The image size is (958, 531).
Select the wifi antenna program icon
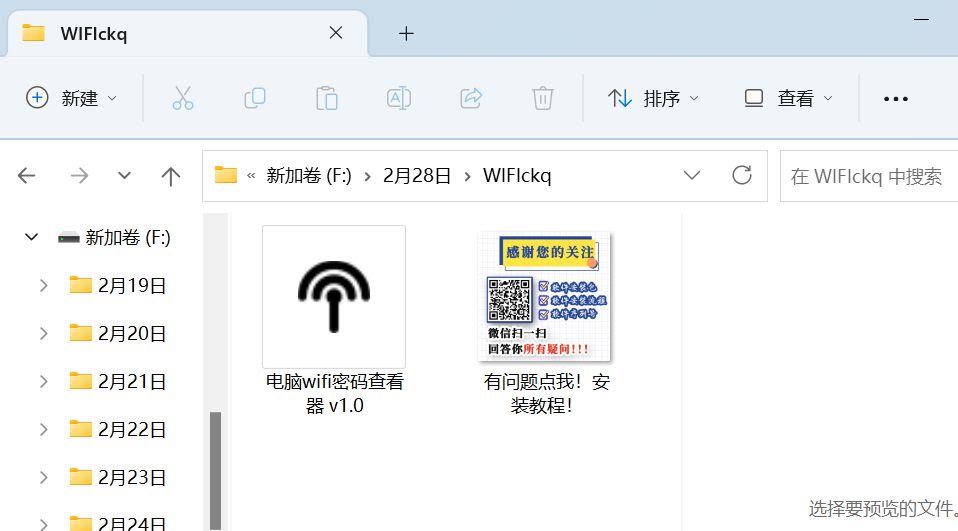[334, 296]
